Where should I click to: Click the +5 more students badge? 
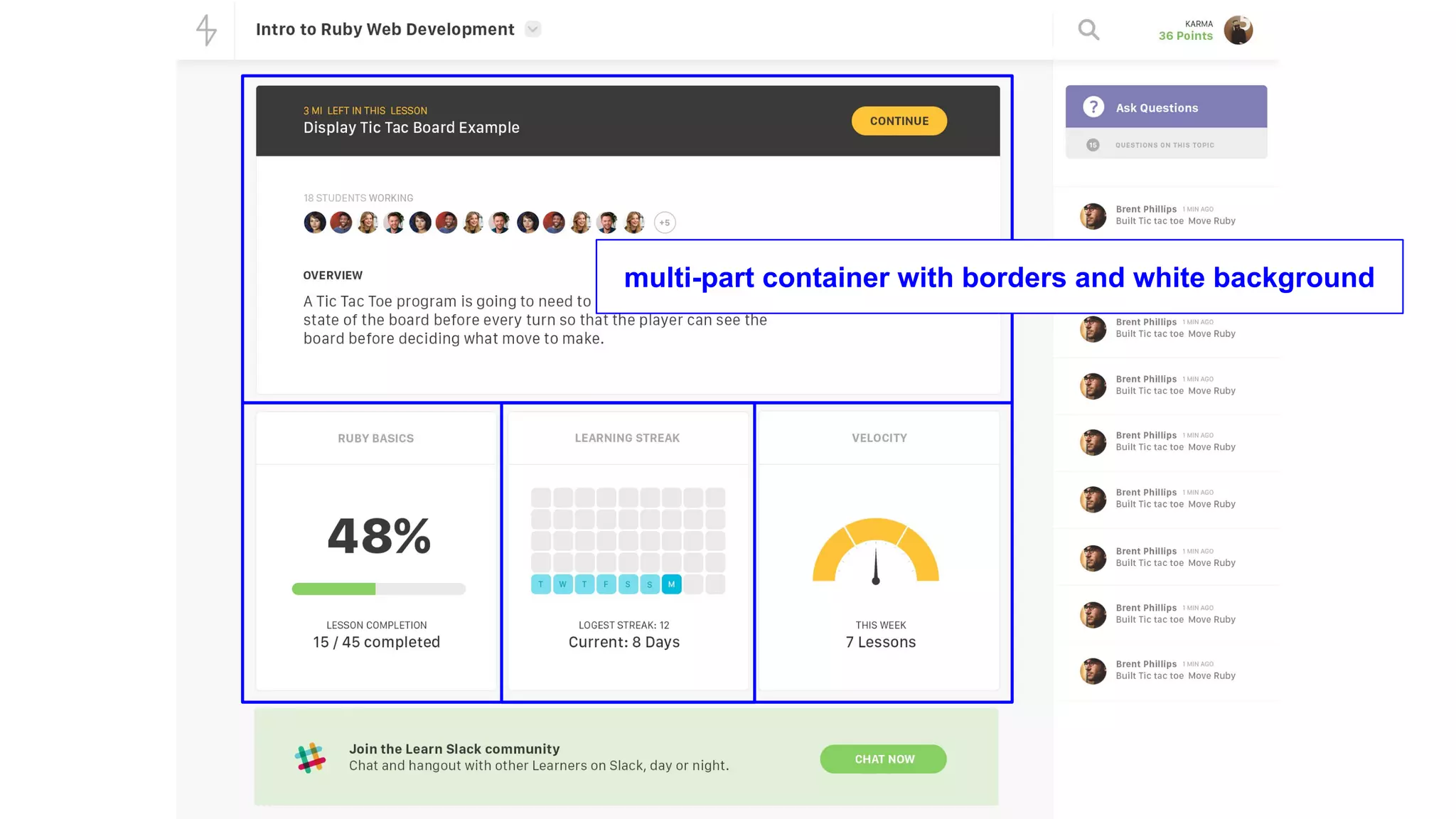tap(664, 223)
